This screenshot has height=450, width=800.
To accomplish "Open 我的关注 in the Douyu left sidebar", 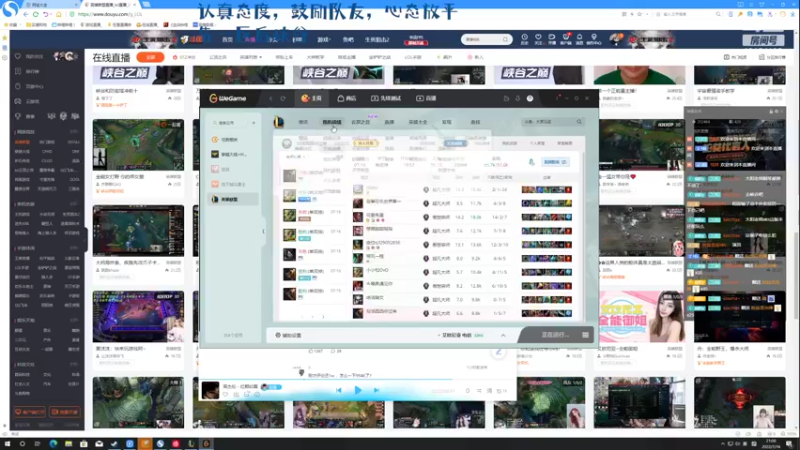I will tap(34, 56).
